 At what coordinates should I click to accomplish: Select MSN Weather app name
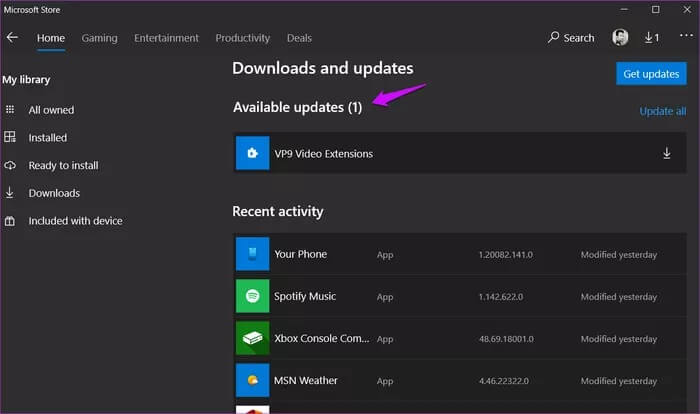(306, 381)
